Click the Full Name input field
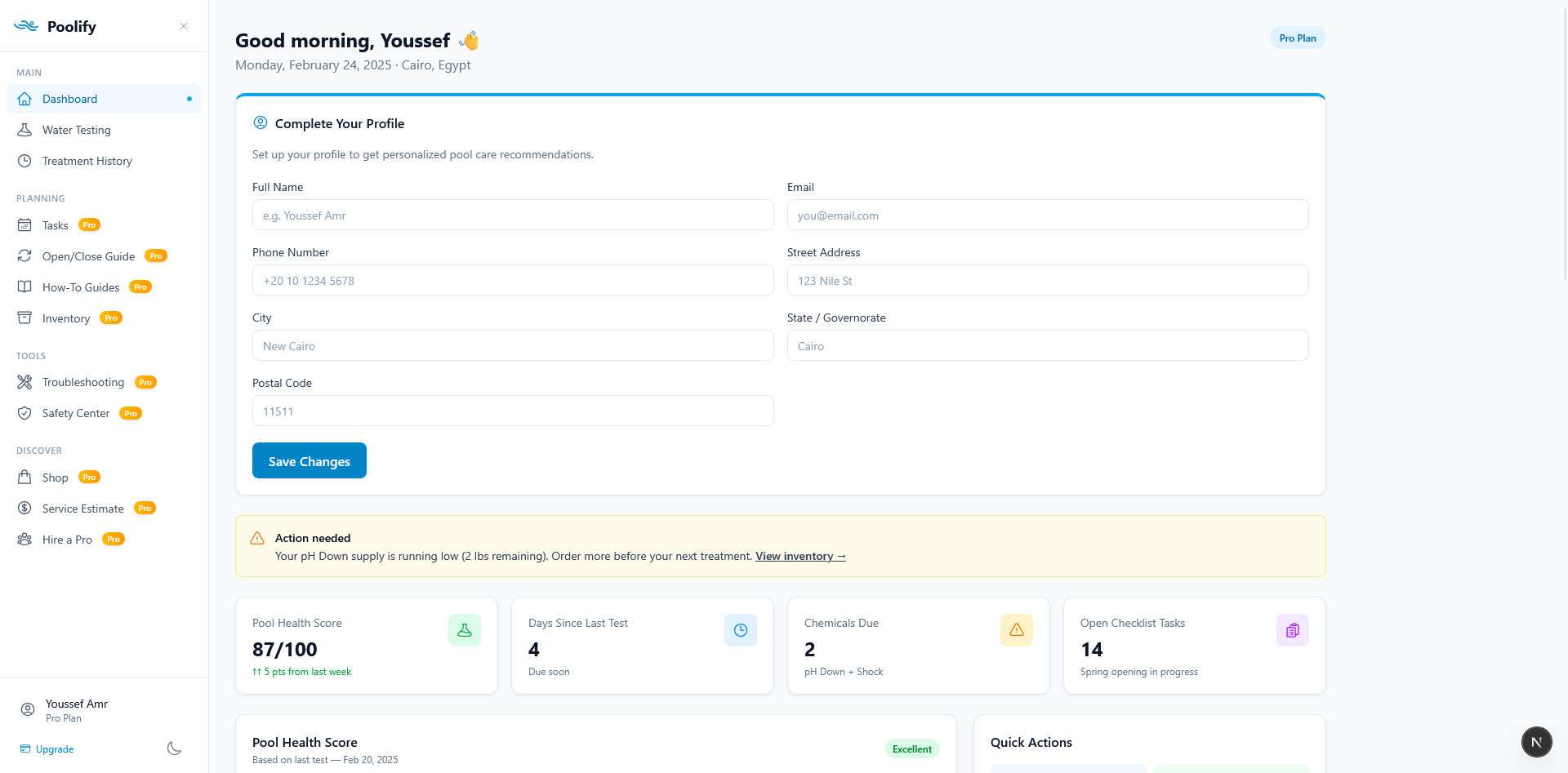This screenshot has width=1568, height=773. click(512, 215)
